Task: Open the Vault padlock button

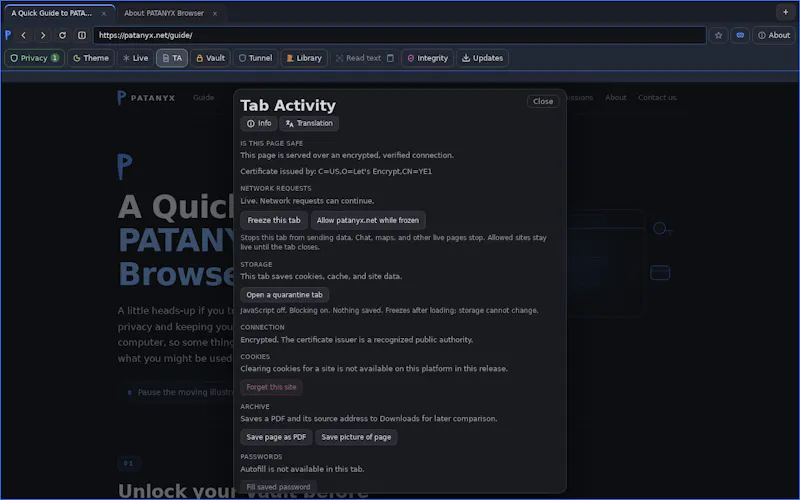Action: 210,58
